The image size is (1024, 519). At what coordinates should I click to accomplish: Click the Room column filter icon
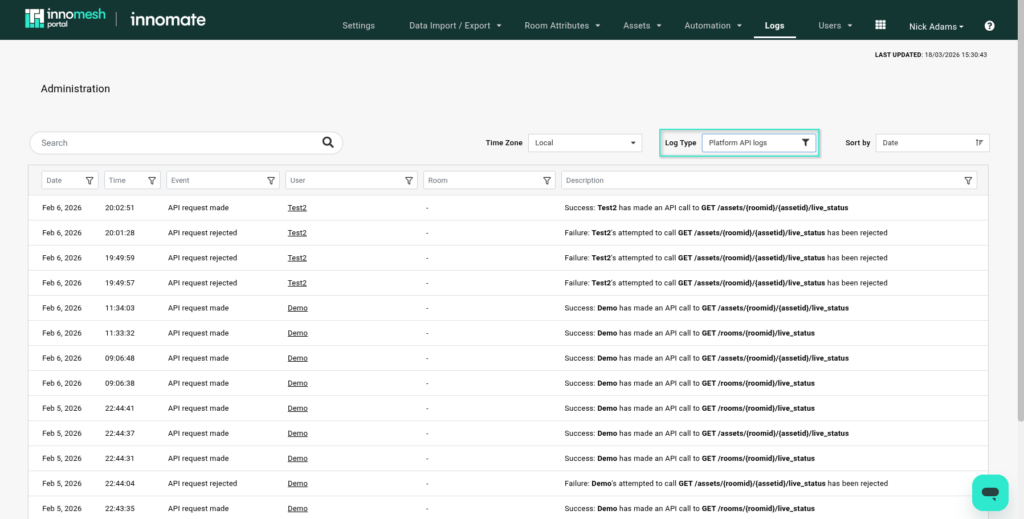(547, 181)
